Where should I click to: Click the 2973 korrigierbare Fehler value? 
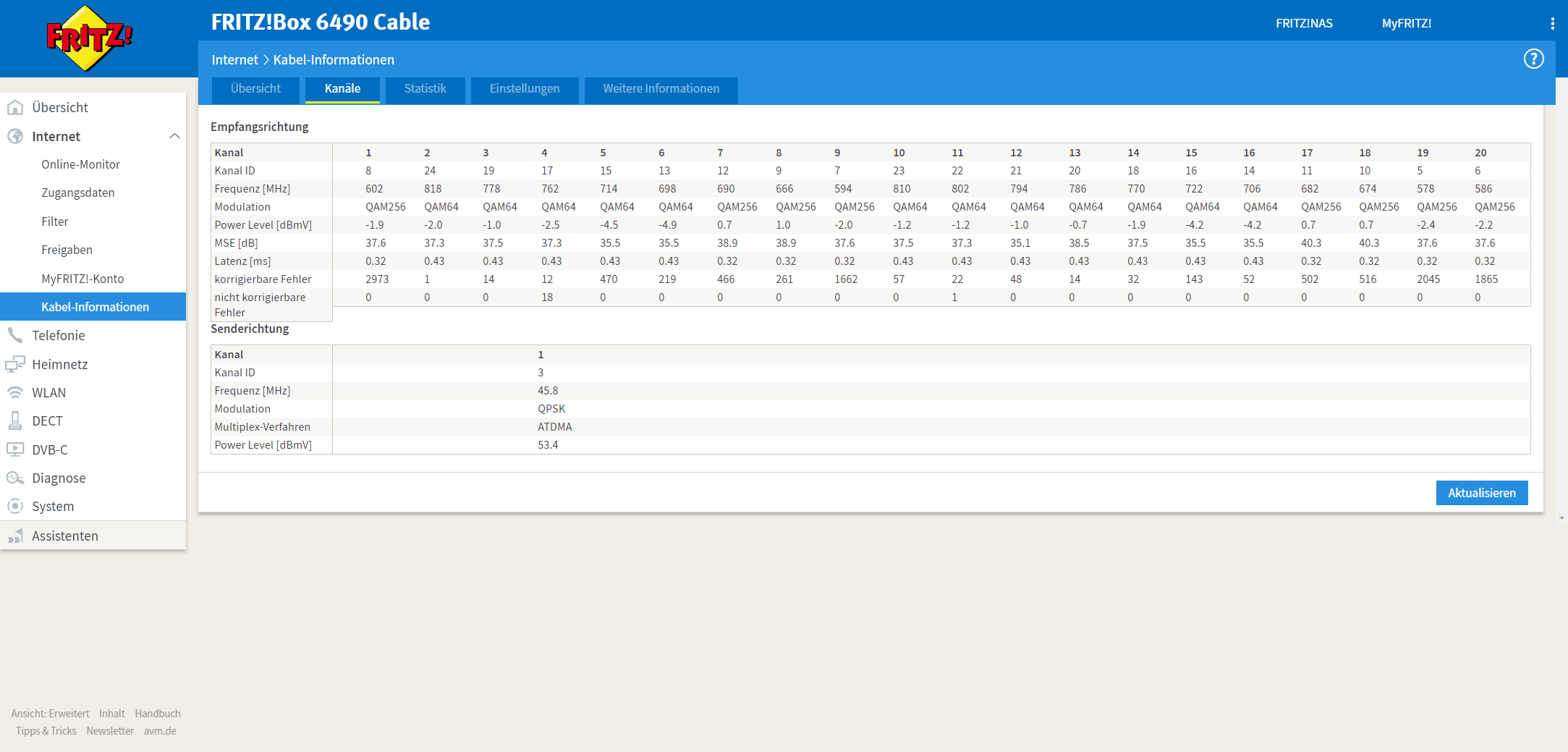pos(377,279)
